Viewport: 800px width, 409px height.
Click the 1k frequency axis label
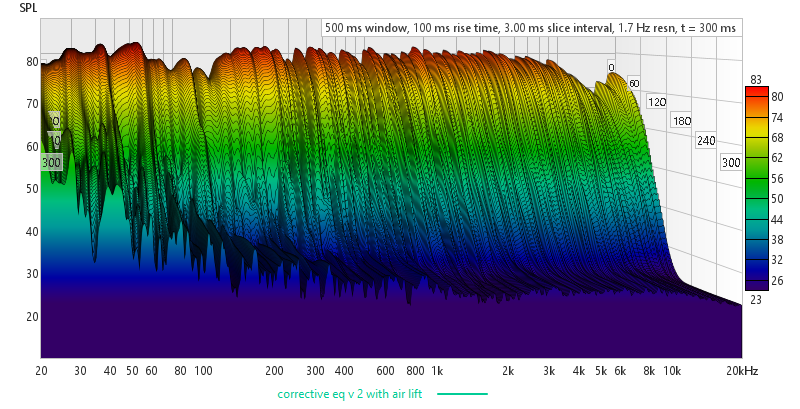pos(436,370)
